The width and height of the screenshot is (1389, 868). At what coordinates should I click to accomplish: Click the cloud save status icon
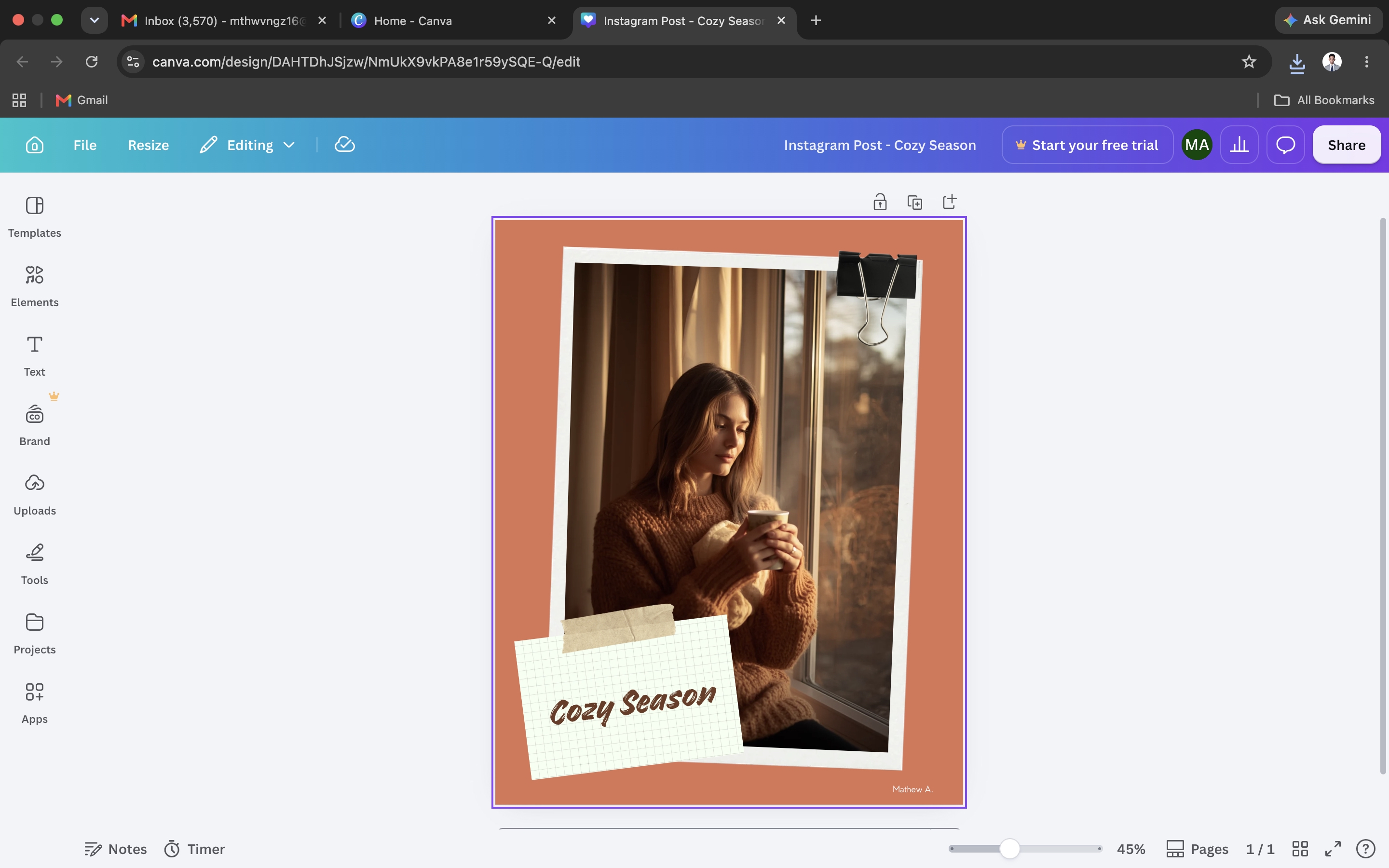(x=344, y=145)
